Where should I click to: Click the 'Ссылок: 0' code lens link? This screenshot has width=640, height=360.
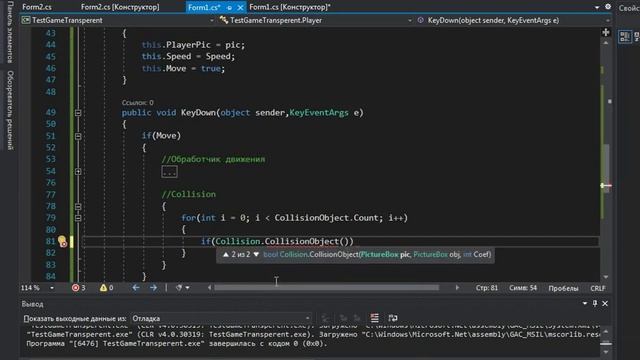point(138,102)
